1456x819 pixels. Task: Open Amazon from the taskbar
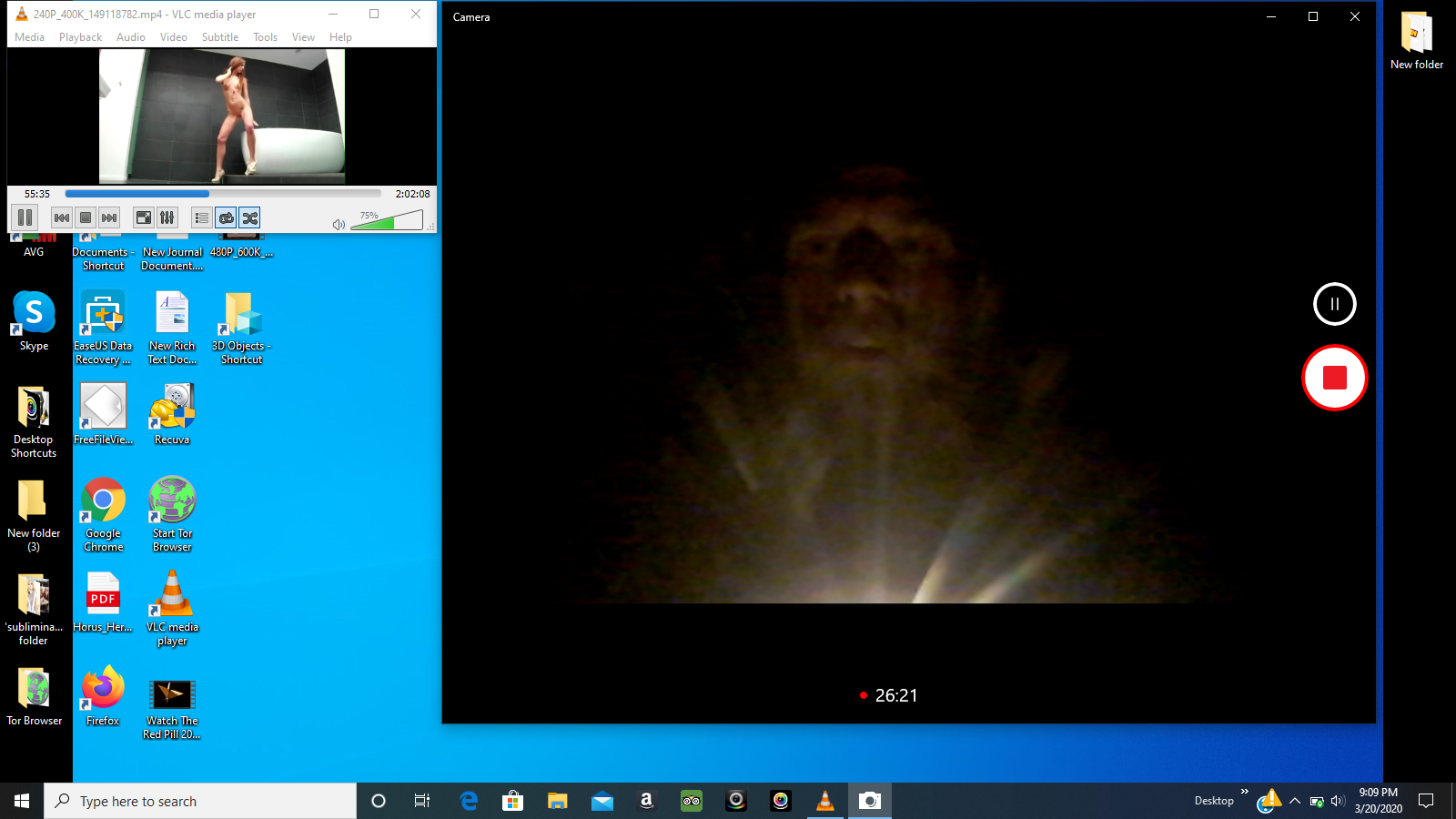647,801
